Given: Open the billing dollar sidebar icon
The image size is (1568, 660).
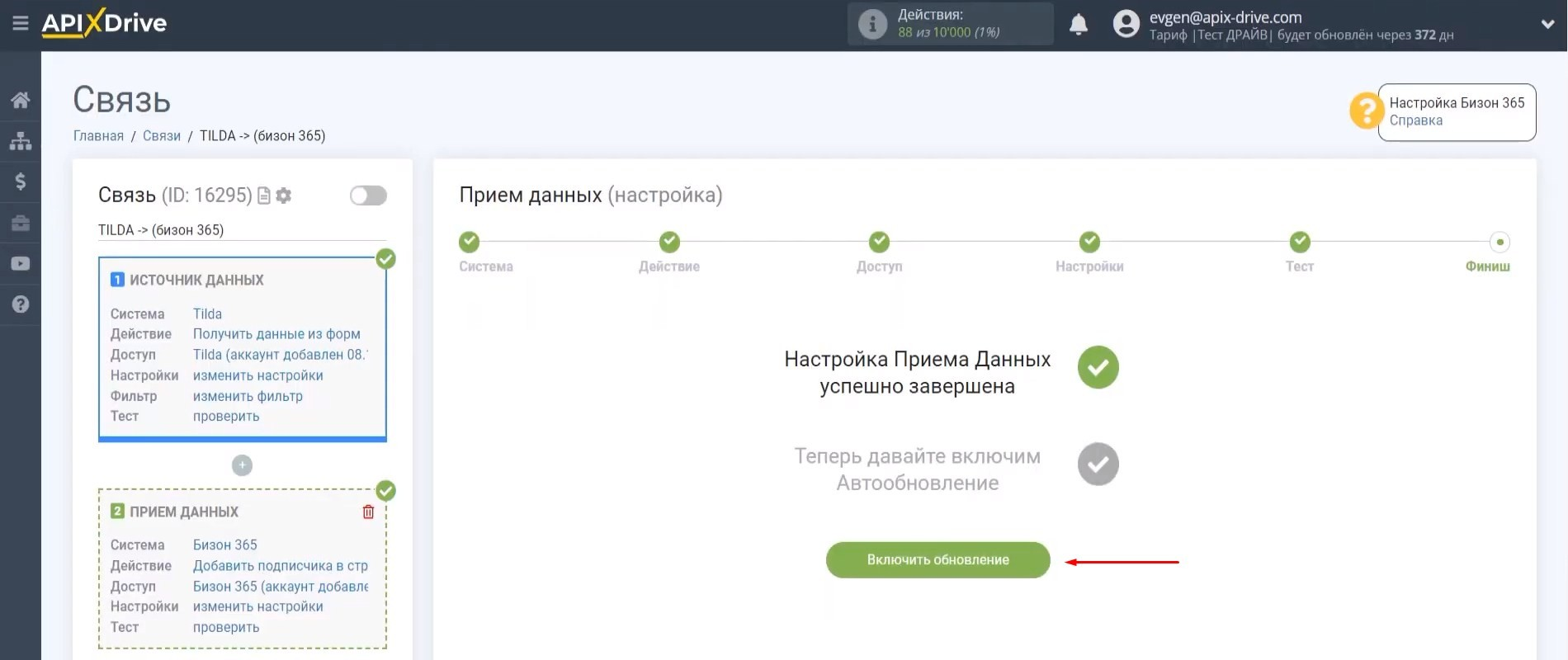Looking at the screenshot, I should [x=21, y=181].
